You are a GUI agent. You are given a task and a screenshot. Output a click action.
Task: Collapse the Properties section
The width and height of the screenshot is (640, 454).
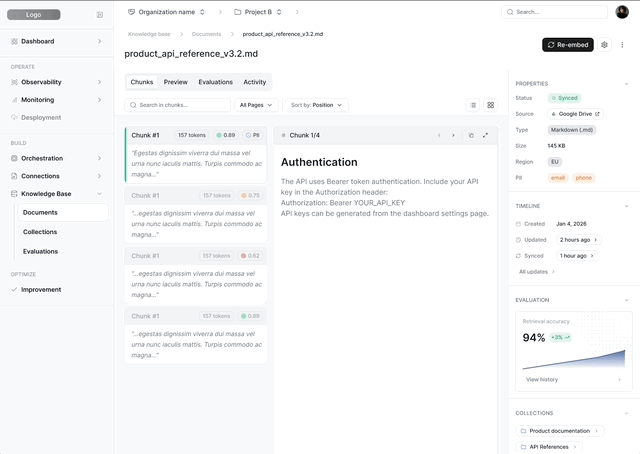coord(627,84)
